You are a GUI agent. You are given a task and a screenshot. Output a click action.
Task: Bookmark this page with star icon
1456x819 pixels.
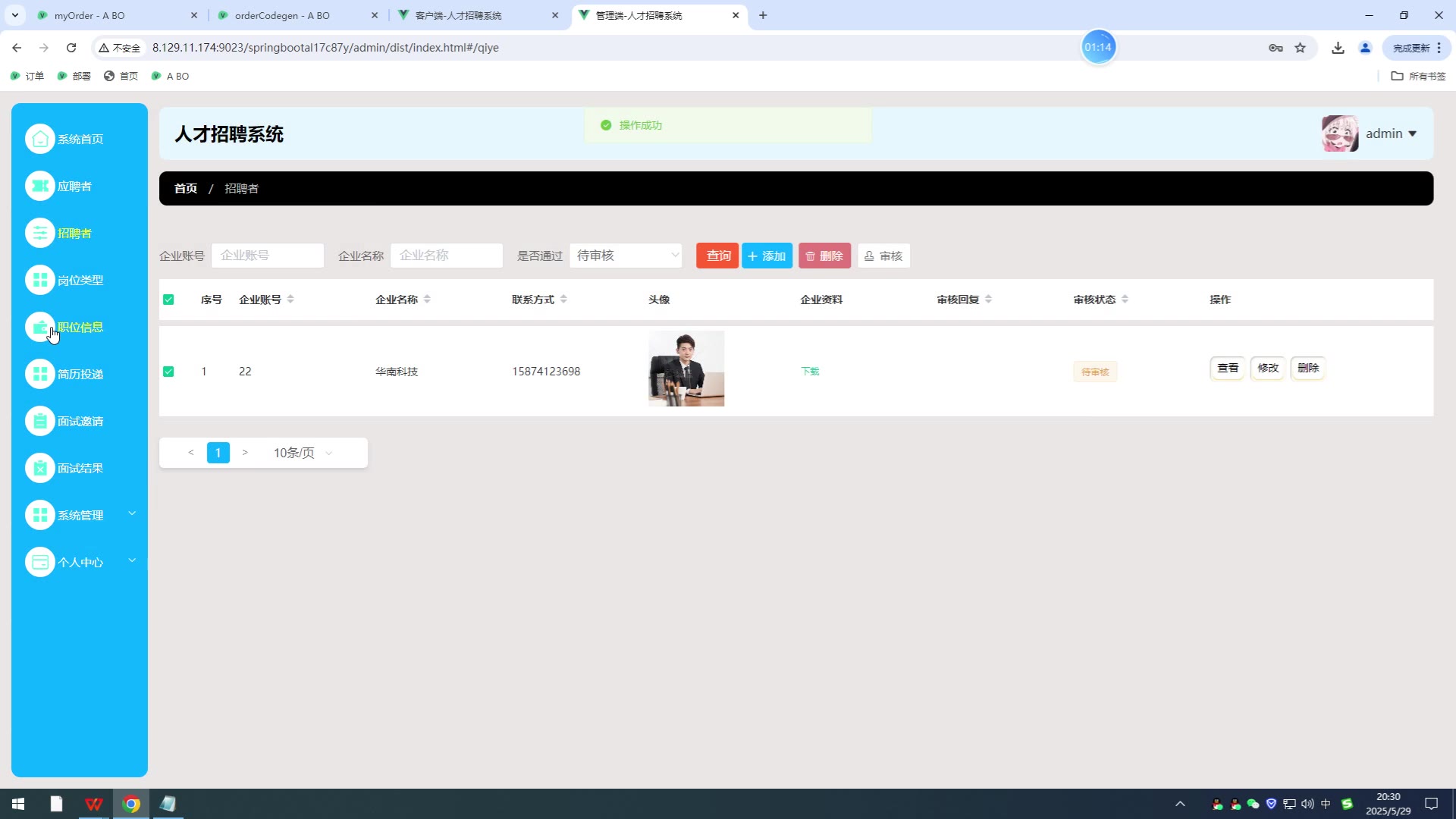1301,48
